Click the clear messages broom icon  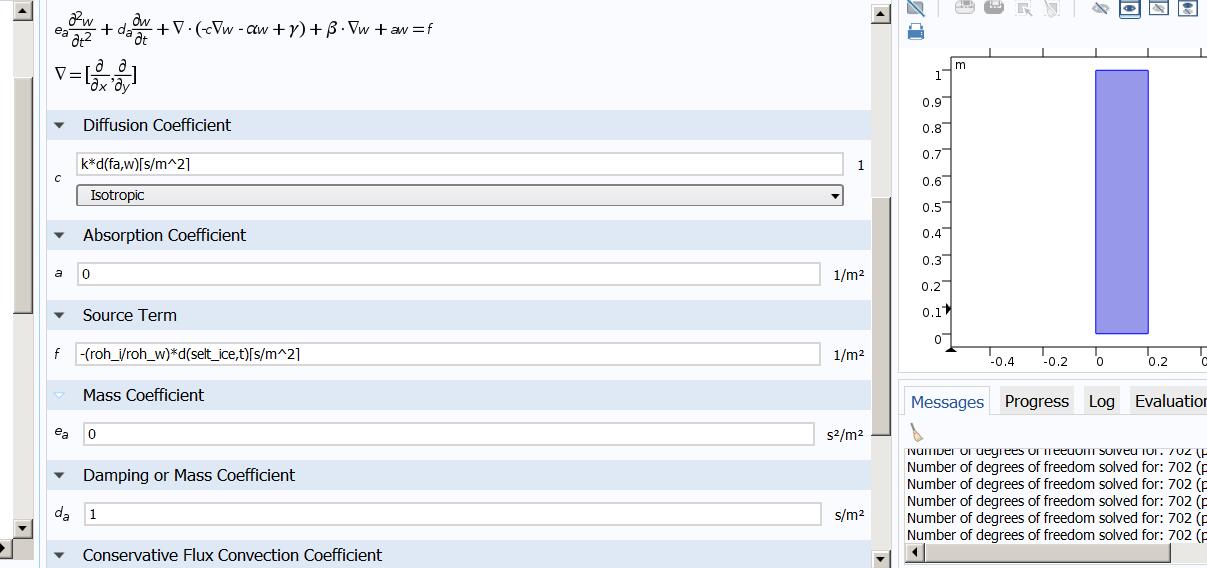pyautogui.click(x=916, y=432)
